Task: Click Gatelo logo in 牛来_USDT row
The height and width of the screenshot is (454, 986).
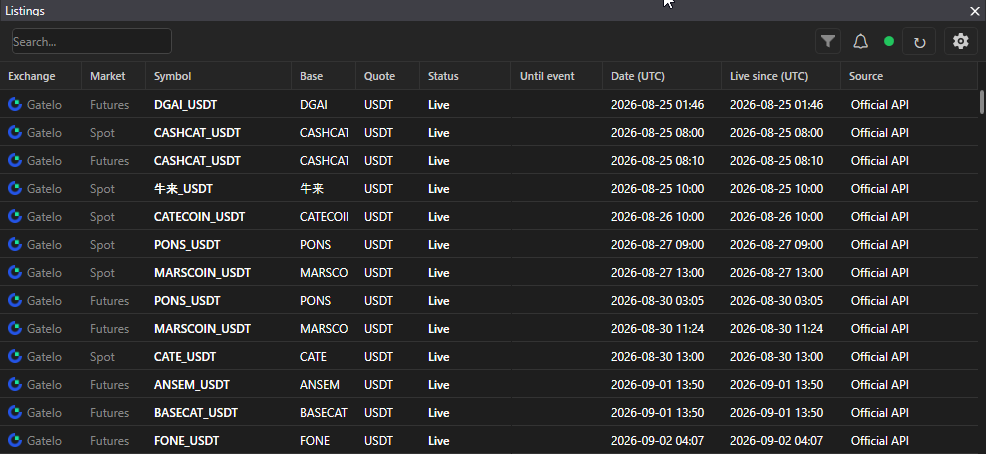Action: click(15, 188)
